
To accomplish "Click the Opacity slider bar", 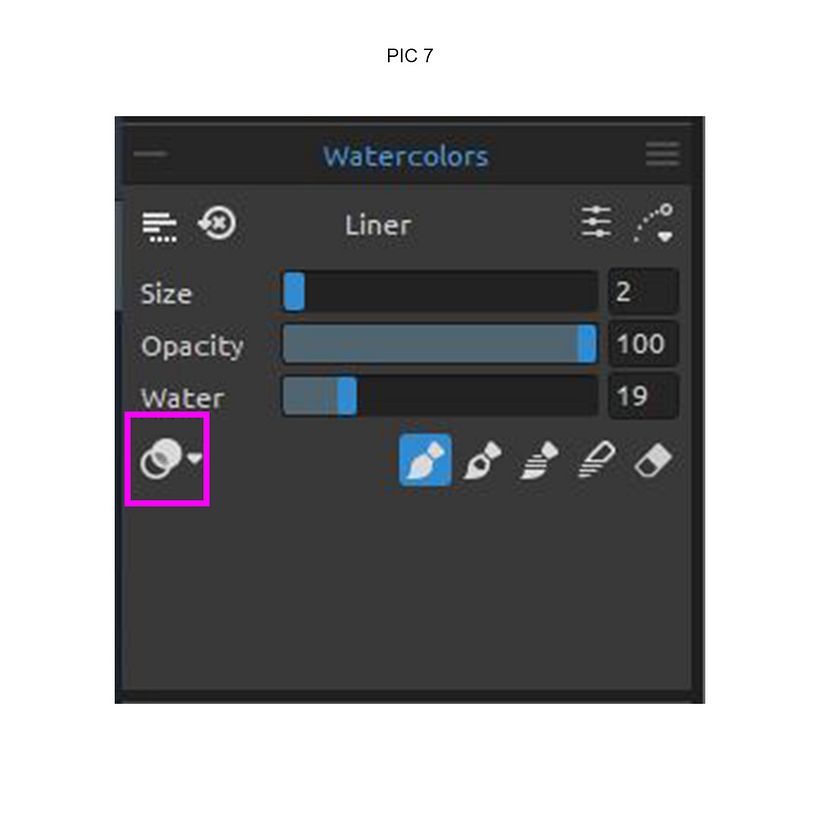I will click(x=440, y=345).
